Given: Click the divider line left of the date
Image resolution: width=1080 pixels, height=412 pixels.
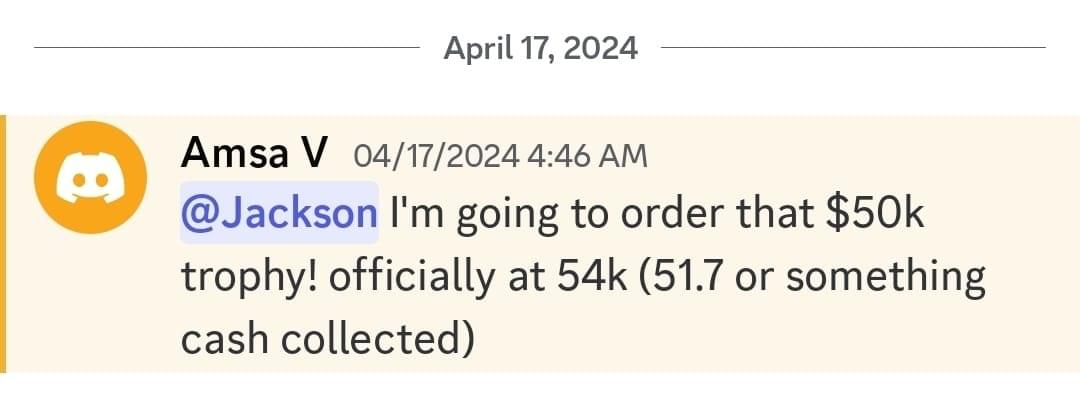Looking at the screenshot, I should pyautogui.click(x=227, y=47).
